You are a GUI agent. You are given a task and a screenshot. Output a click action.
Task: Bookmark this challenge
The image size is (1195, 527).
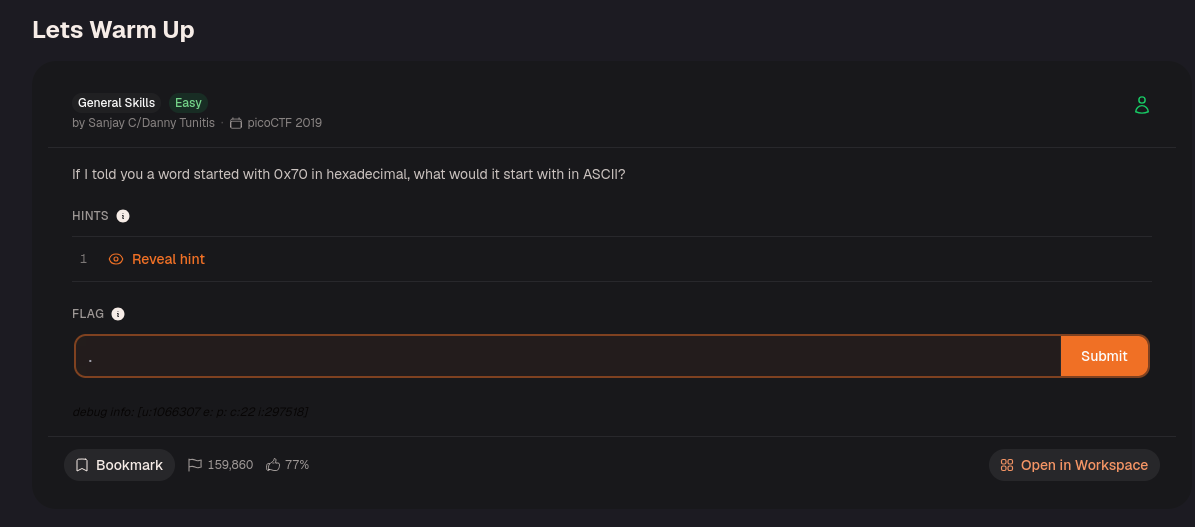click(120, 465)
